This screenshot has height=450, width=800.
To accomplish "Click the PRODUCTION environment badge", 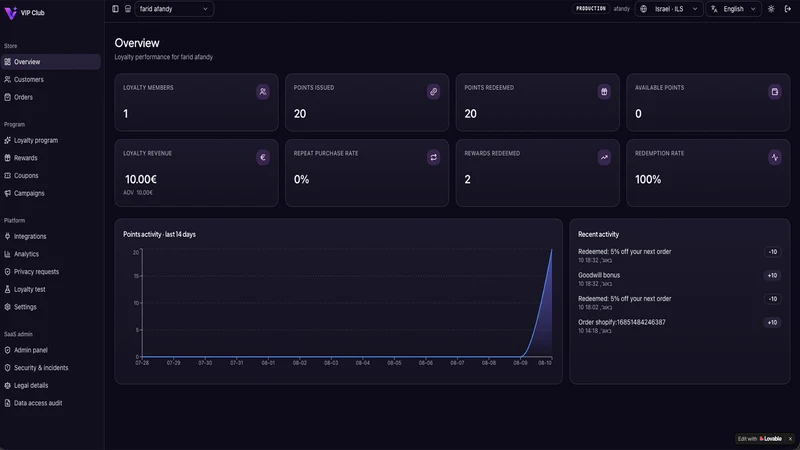I will pyautogui.click(x=591, y=9).
